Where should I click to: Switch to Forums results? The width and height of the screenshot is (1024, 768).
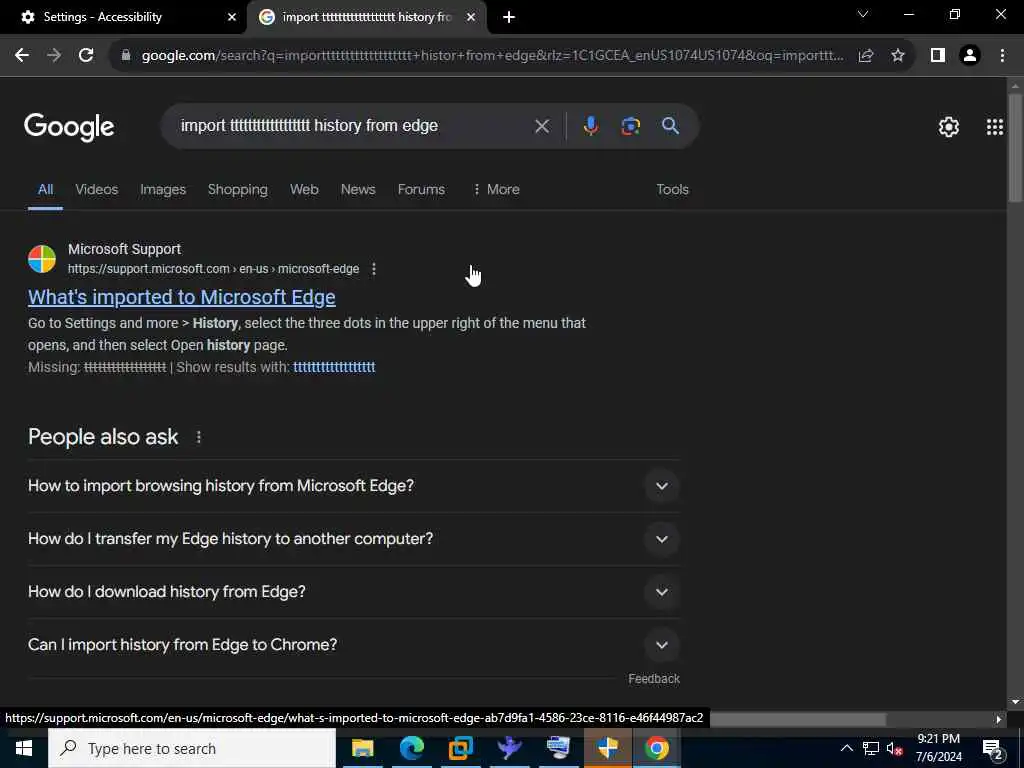click(x=421, y=189)
